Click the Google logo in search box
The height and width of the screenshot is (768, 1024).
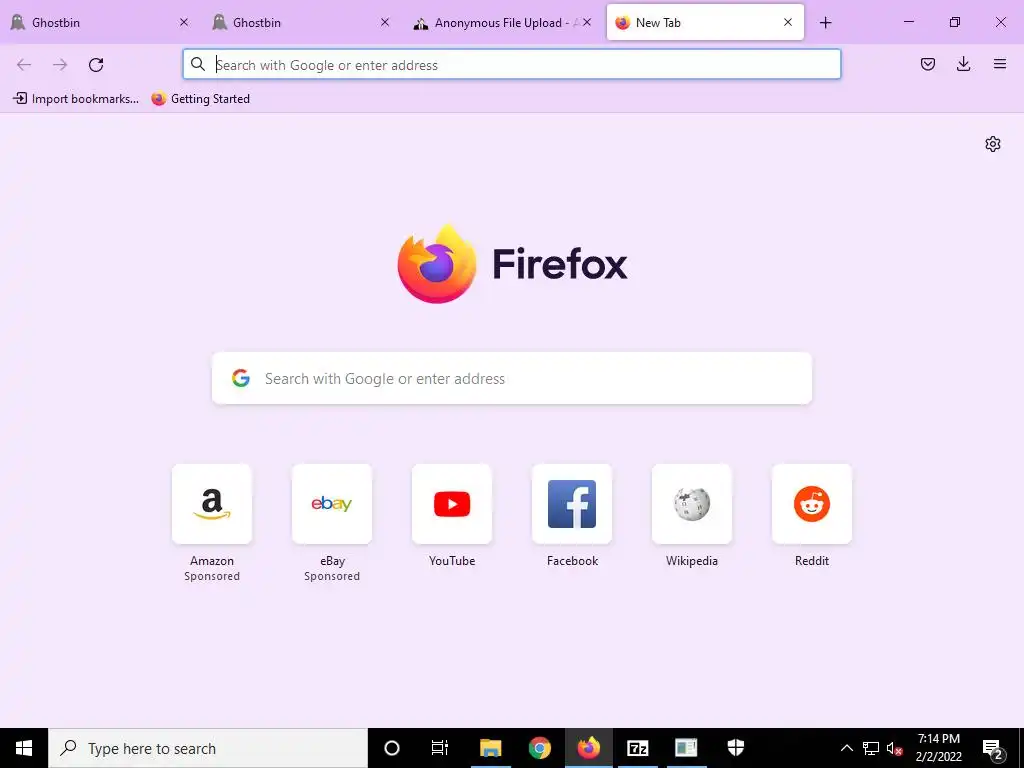pos(241,378)
